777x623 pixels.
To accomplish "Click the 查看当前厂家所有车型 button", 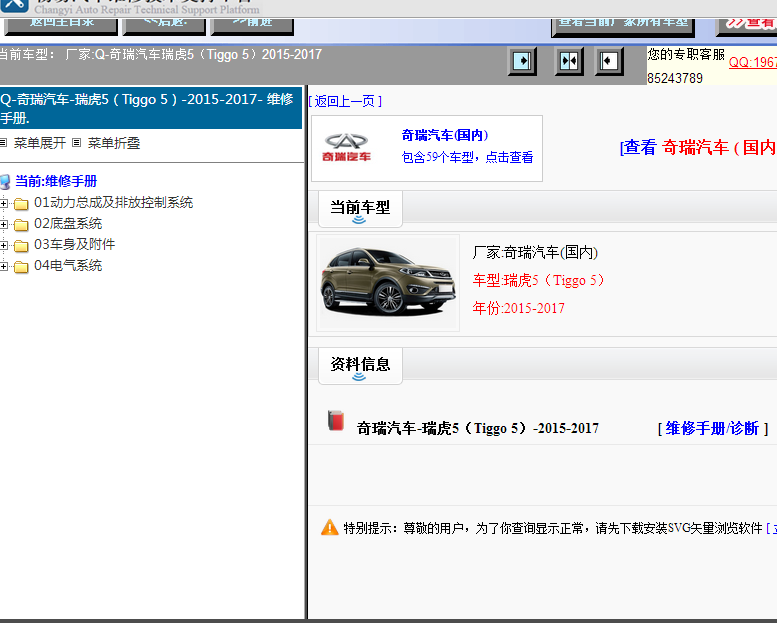I will [623, 27].
